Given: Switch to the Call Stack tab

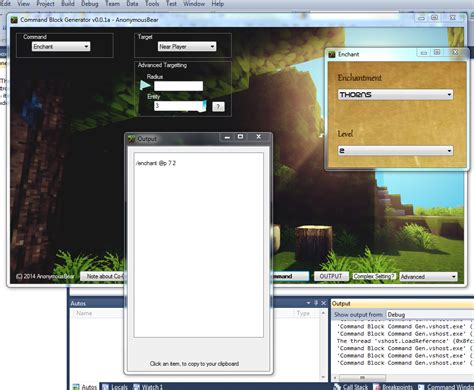Looking at the screenshot, I should (351, 387).
